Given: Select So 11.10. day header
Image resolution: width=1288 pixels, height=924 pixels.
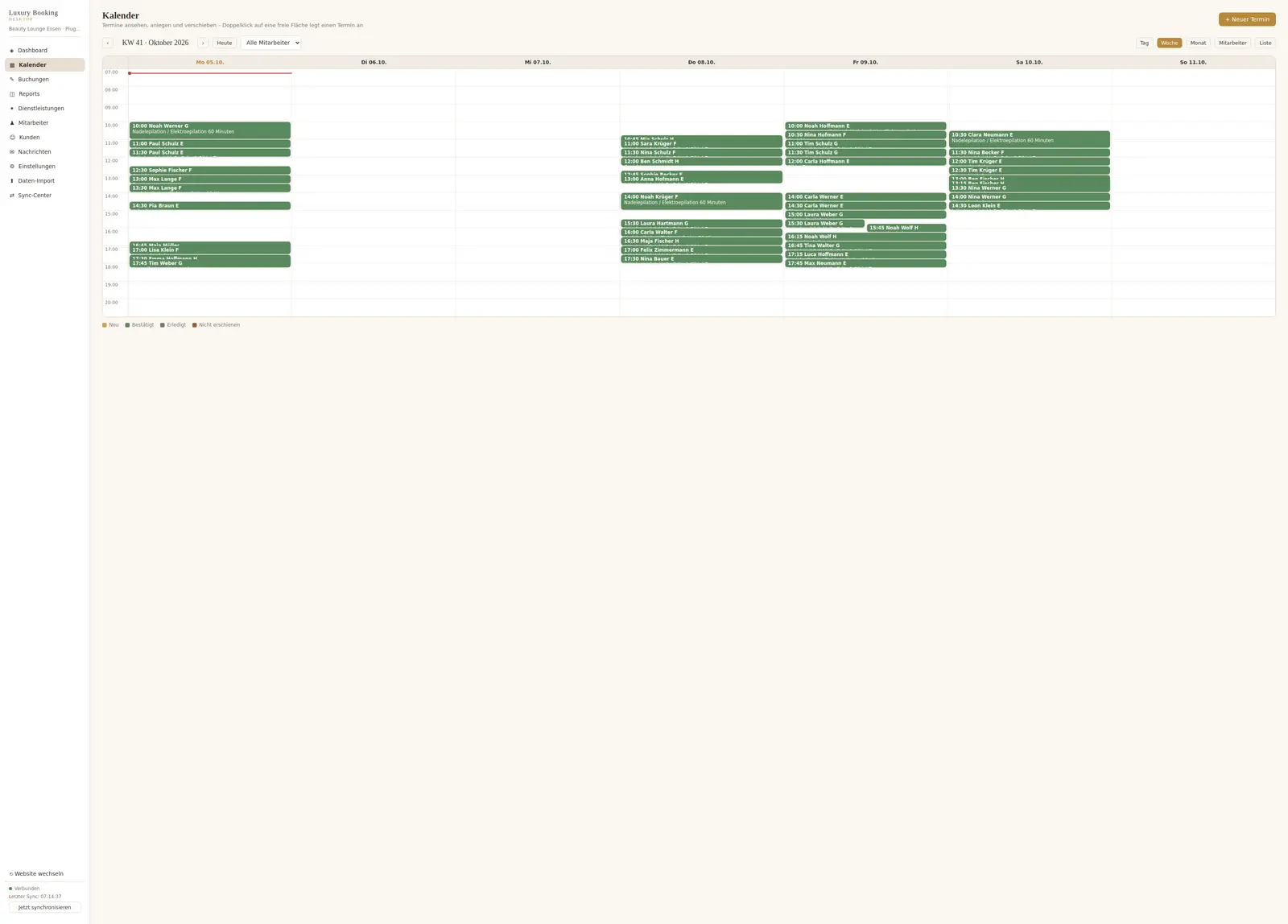Looking at the screenshot, I should [x=1193, y=62].
